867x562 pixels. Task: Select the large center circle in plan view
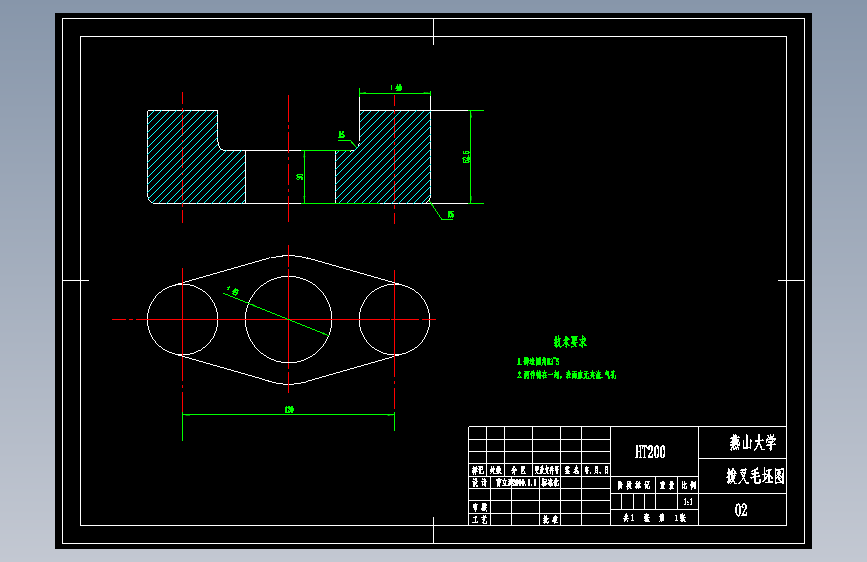[x=289, y=320]
